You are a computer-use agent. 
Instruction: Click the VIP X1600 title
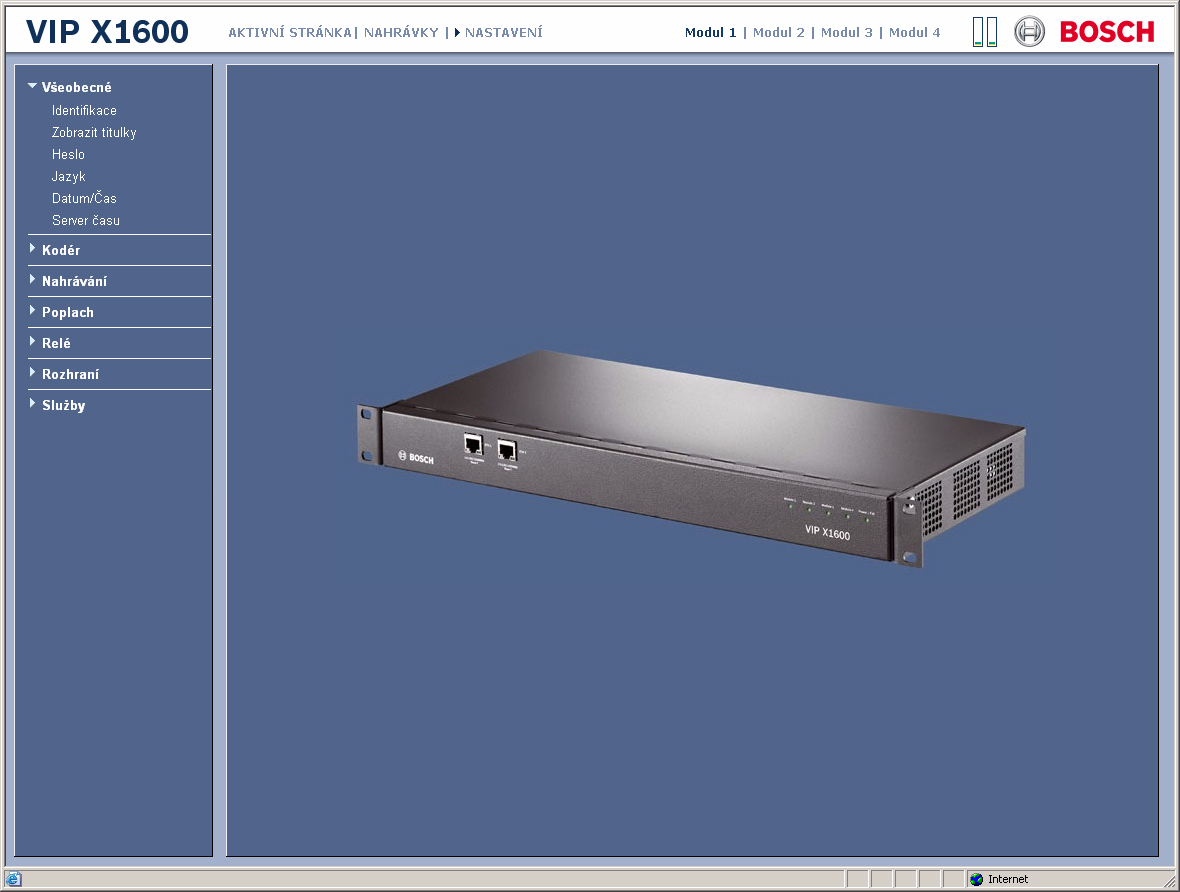click(107, 32)
